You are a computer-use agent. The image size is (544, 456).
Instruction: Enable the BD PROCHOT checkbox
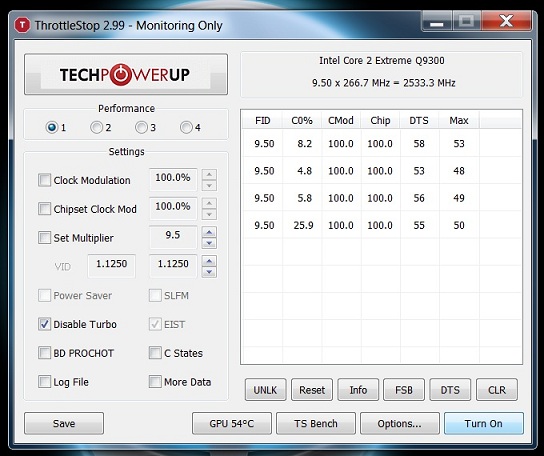point(44,353)
